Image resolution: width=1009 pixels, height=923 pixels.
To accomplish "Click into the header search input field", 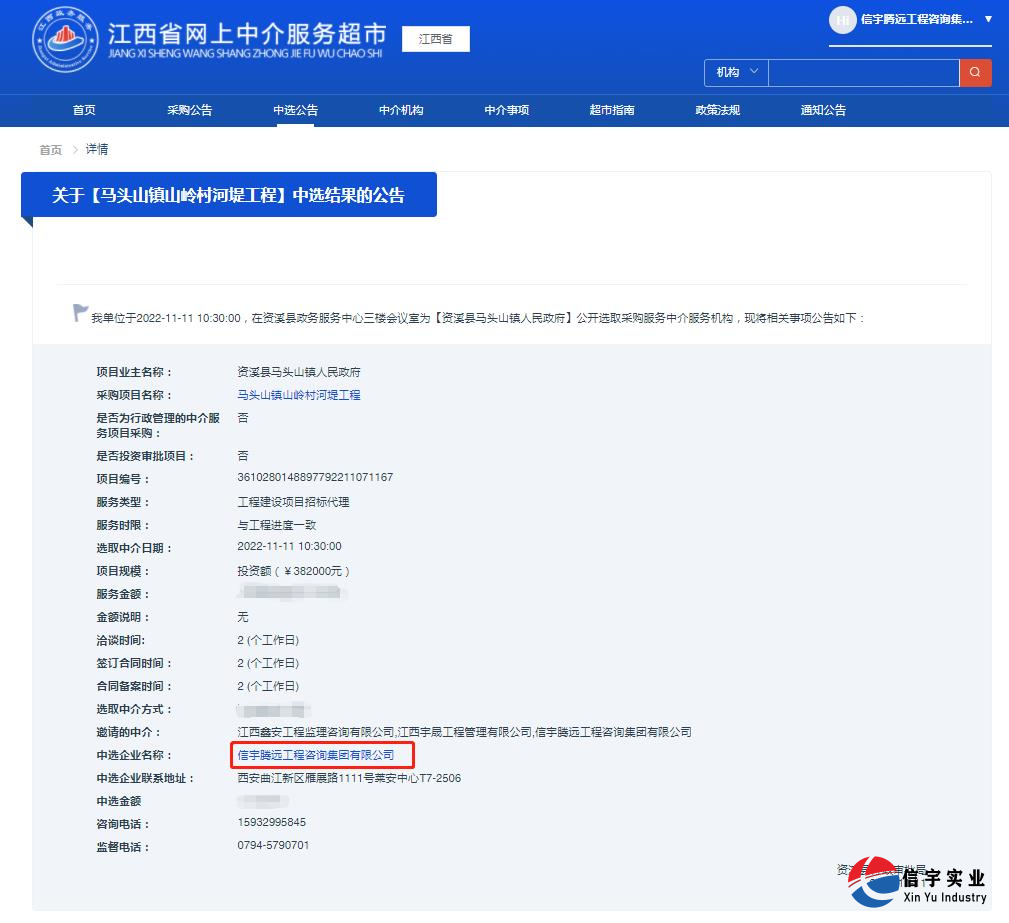I will pyautogui.click(x=863, y=72).
